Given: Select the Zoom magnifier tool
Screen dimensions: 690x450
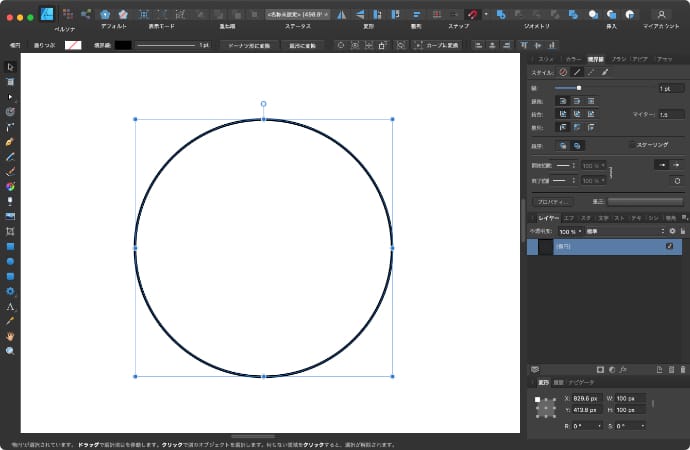Looking at the screenshot, I should point(10,351).
